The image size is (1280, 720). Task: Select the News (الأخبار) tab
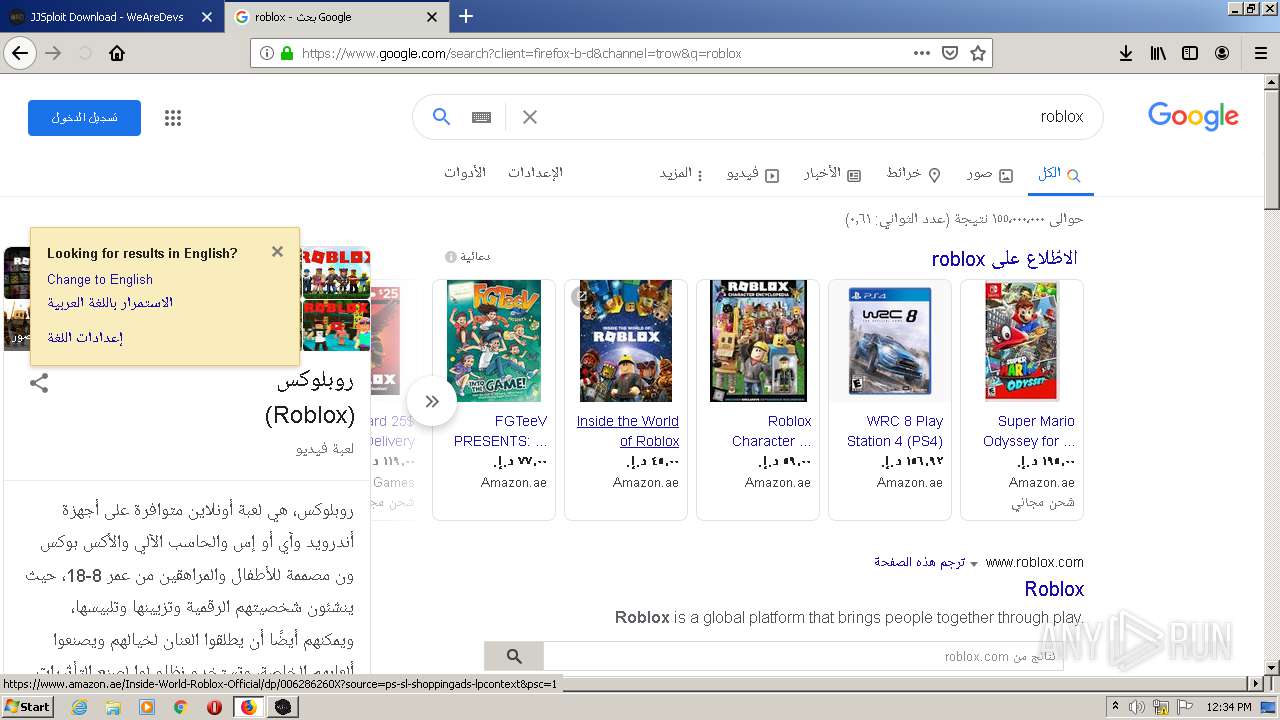[832, 174]
